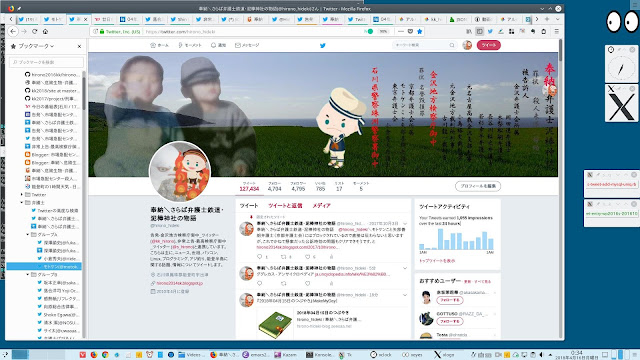Click the address bar URL field
640x360 pixels.
[x=253, y=31]
